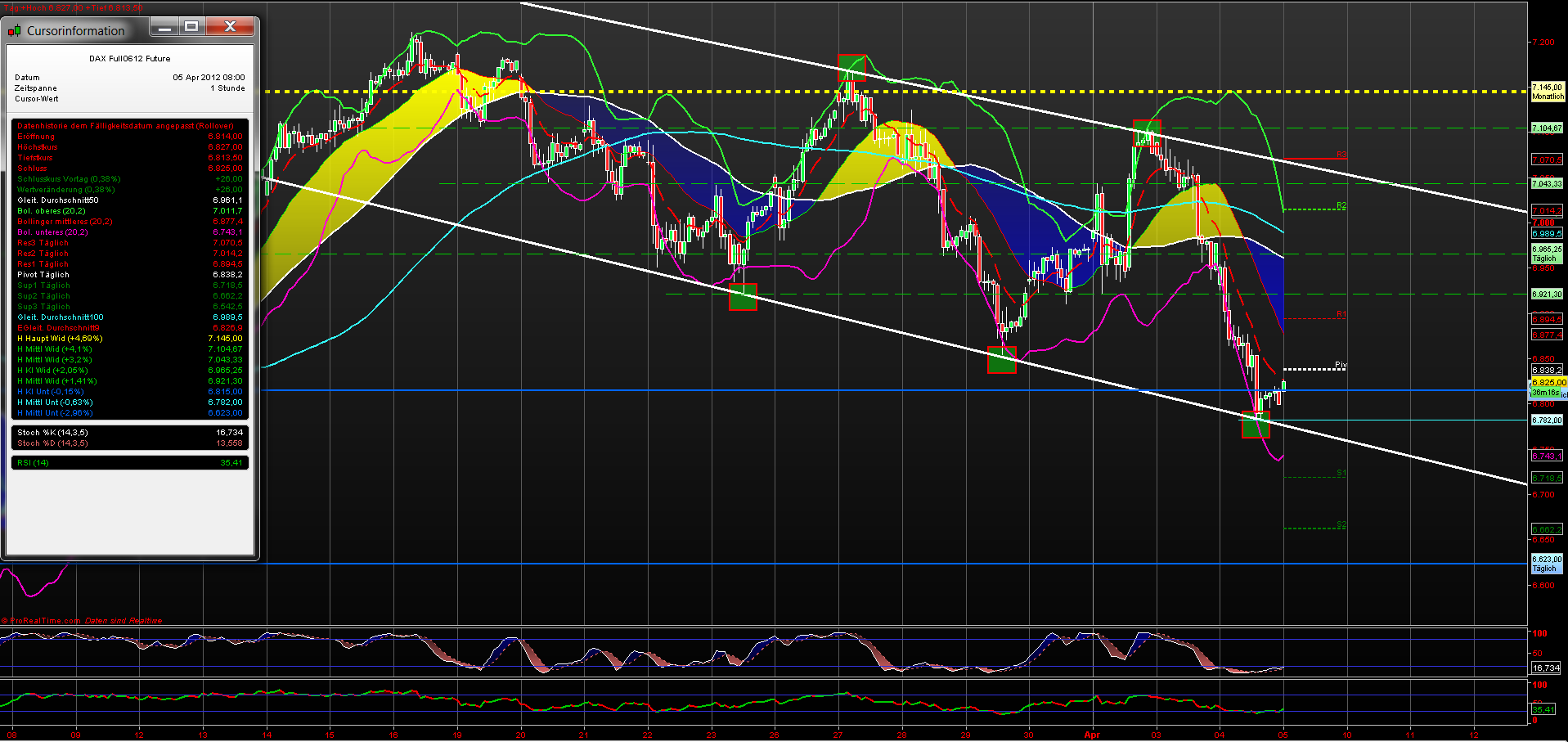The width and height of the screenshot is (1568, 742).
Task: Click the 'Stoch %K (14,3,5)' row
Action: pyautogui.click(x=130, y=433)
